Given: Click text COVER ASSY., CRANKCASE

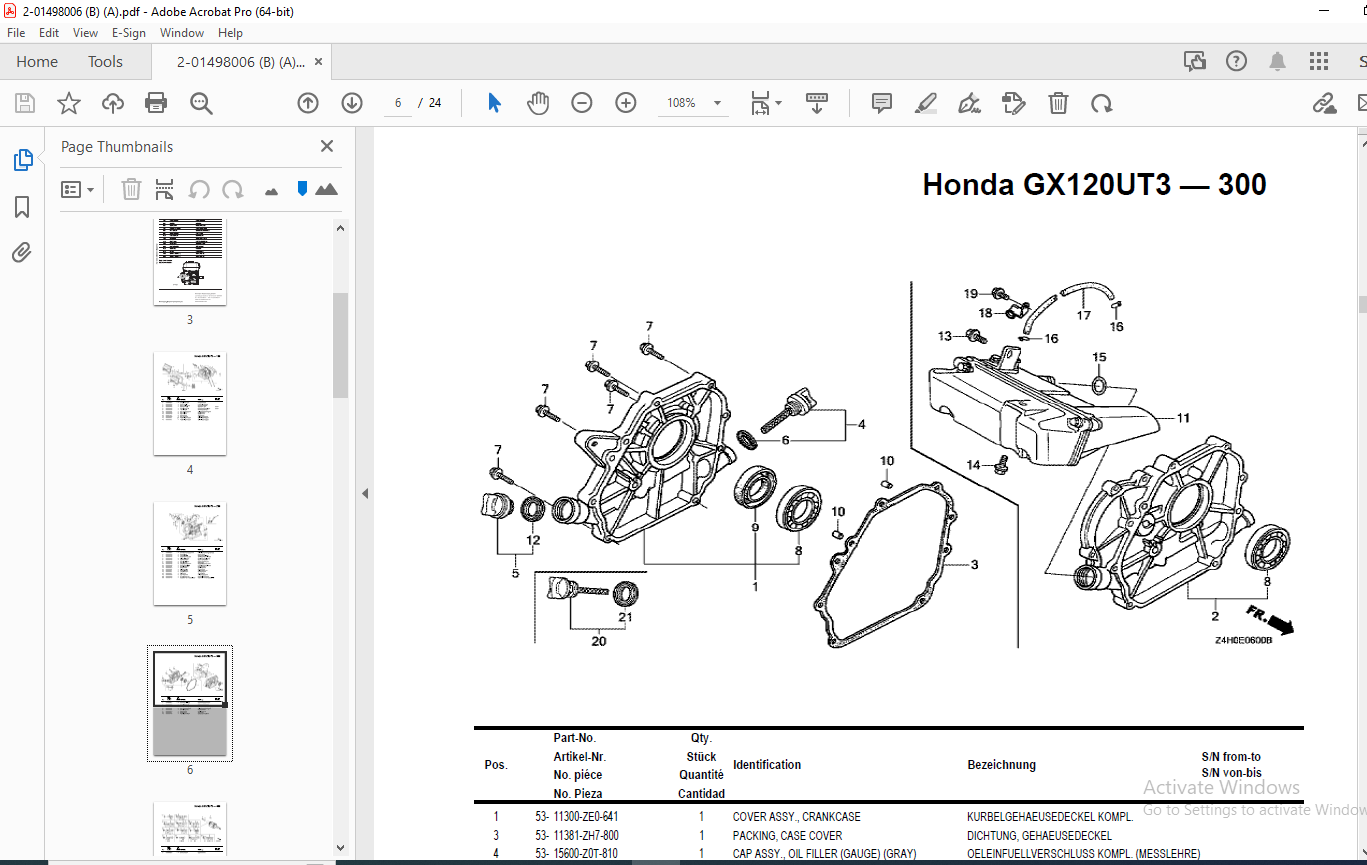Looking at the screenshot, I should tap(796, 817).
